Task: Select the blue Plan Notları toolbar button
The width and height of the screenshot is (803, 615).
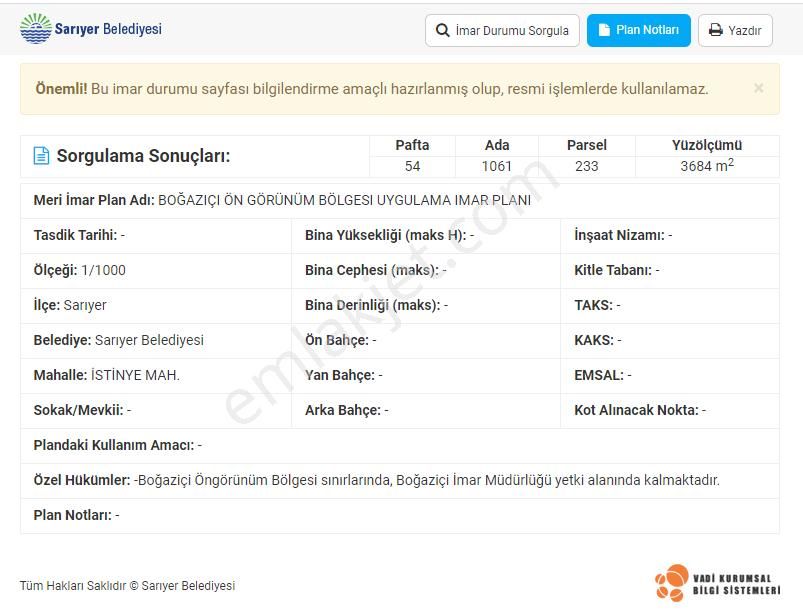Action: (x=638, y=30)
